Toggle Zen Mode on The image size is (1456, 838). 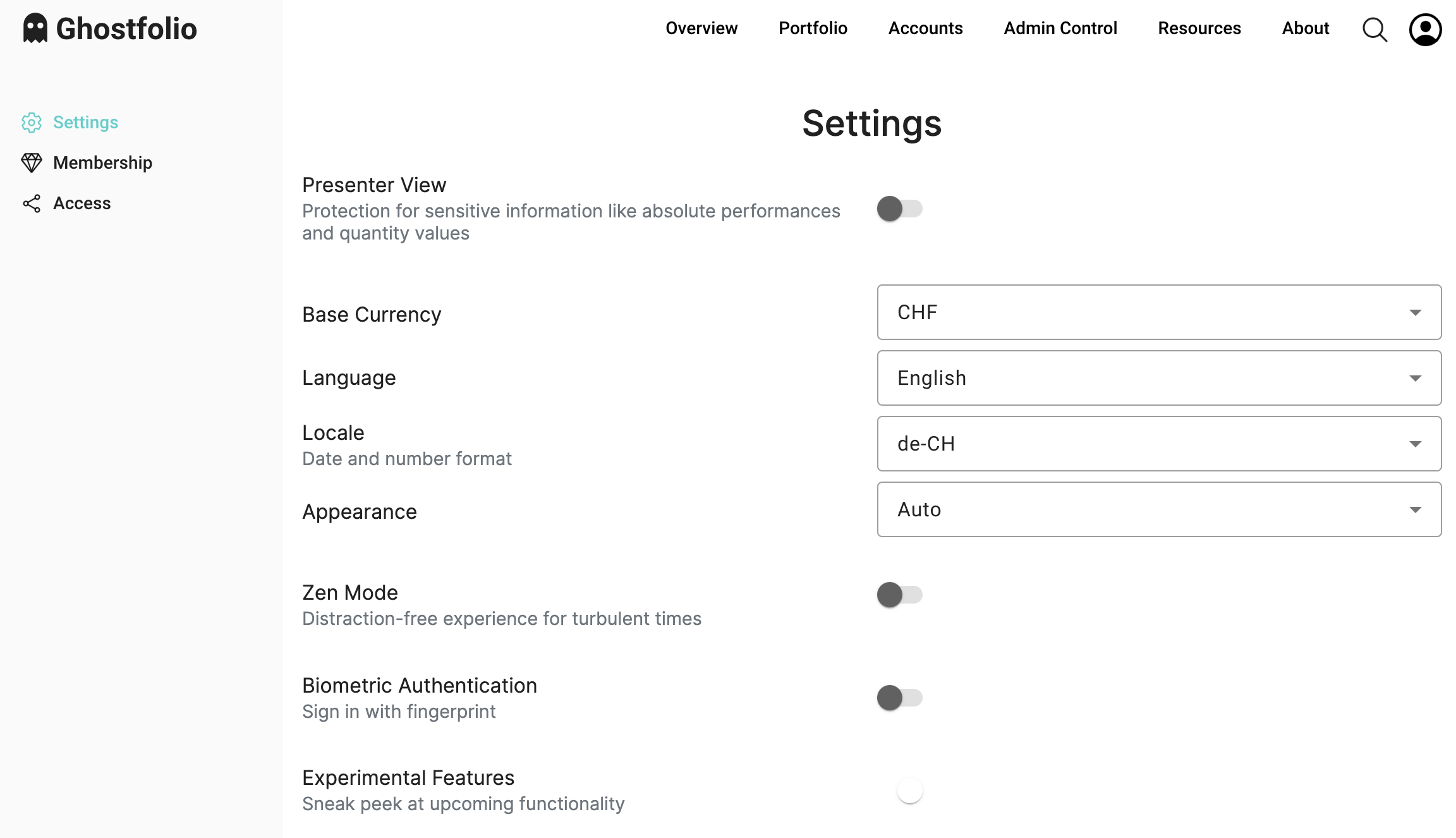[900, 594]
